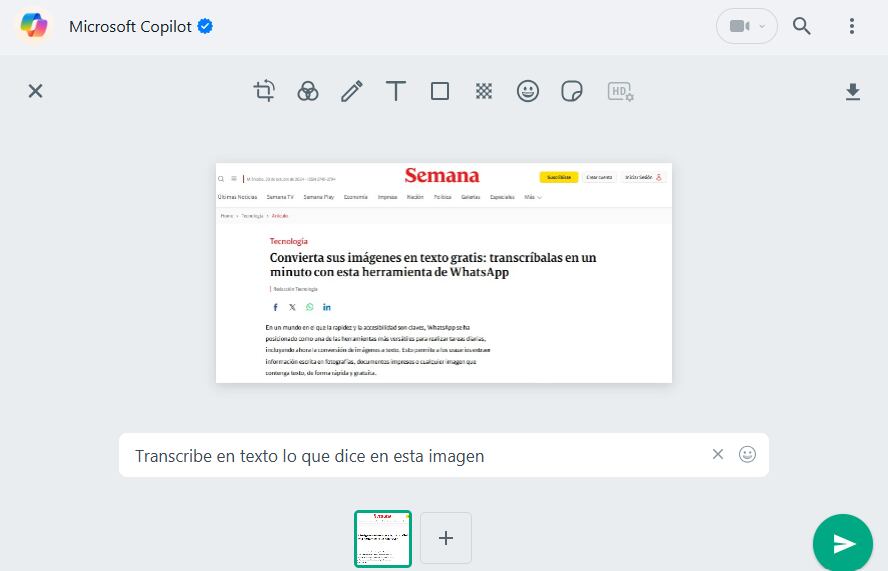888x571 pixels.
Task: Search within the chat
Action: (801, 26)
